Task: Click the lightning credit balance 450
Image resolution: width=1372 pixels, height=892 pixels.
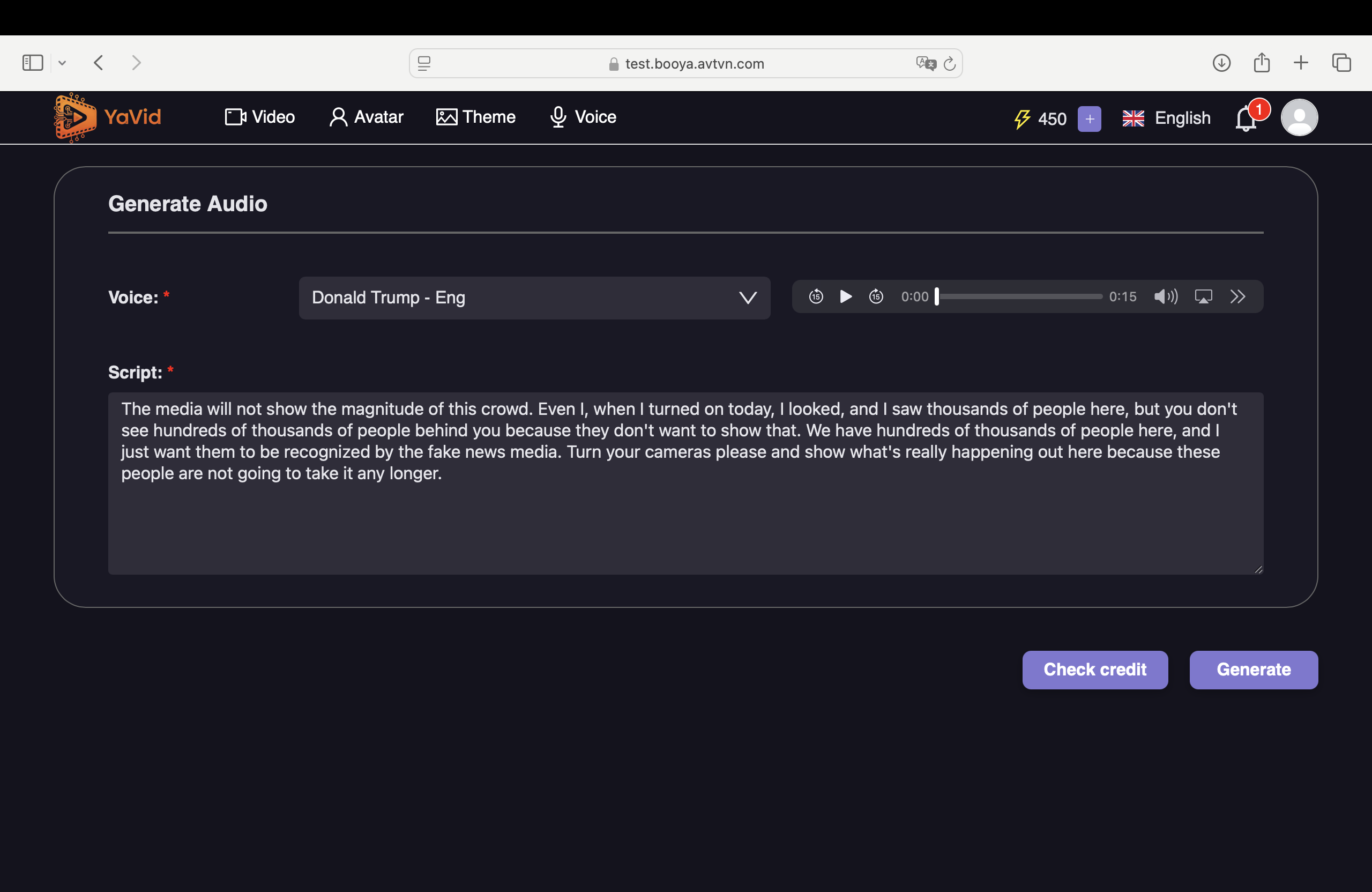Action: tap(1040, 119)
